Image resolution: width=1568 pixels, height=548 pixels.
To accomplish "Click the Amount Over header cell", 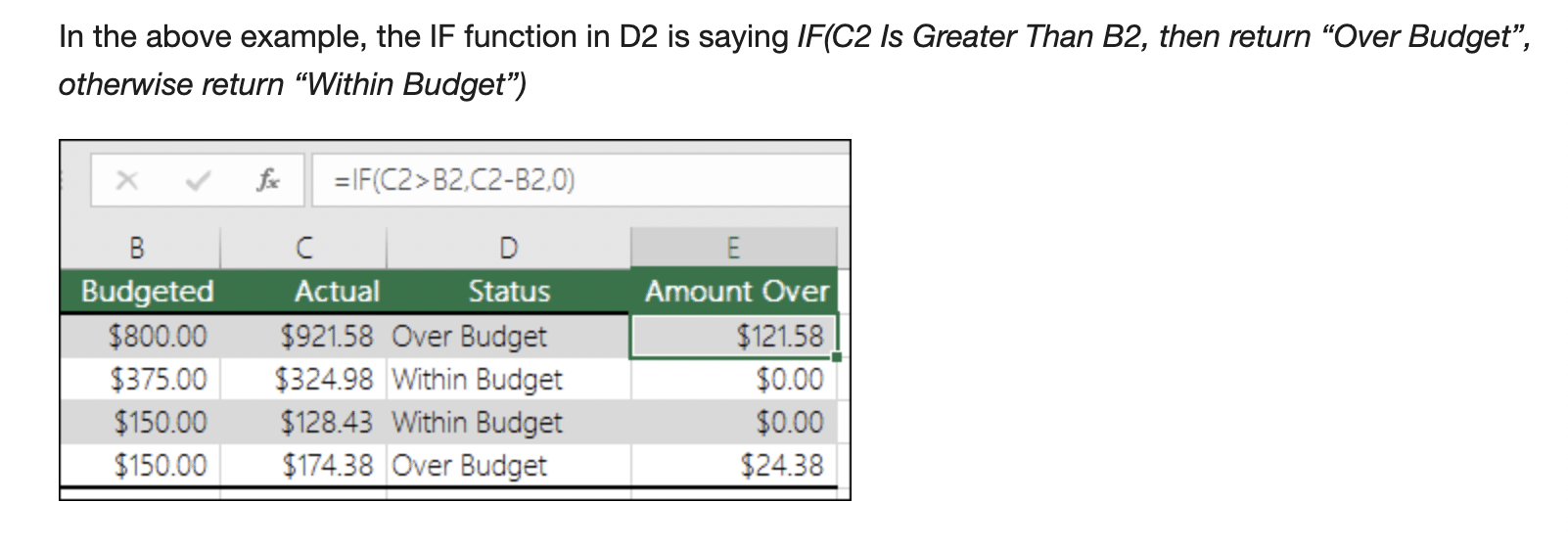I will click(x=734, y=291).
